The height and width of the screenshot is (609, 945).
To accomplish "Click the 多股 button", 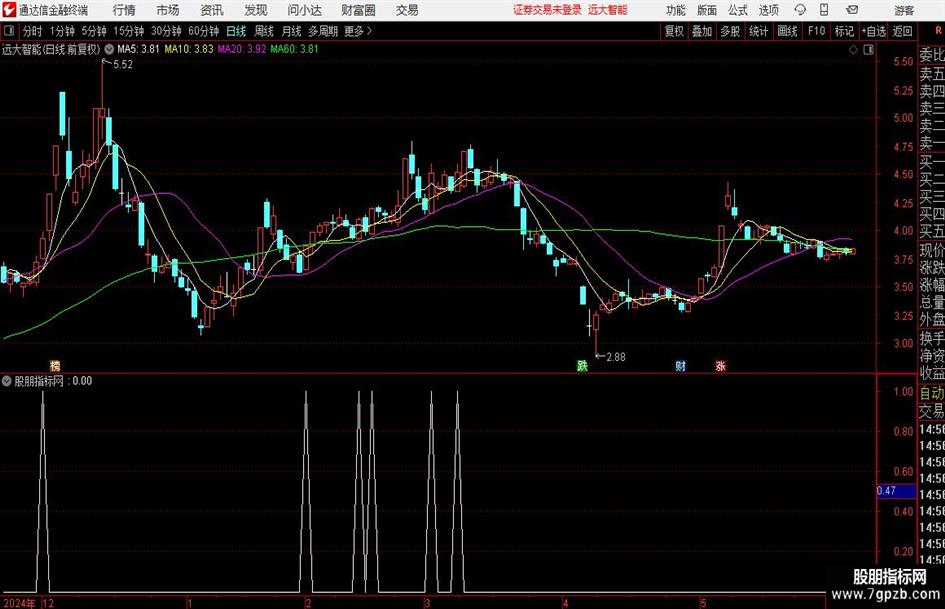I will 730,31.
